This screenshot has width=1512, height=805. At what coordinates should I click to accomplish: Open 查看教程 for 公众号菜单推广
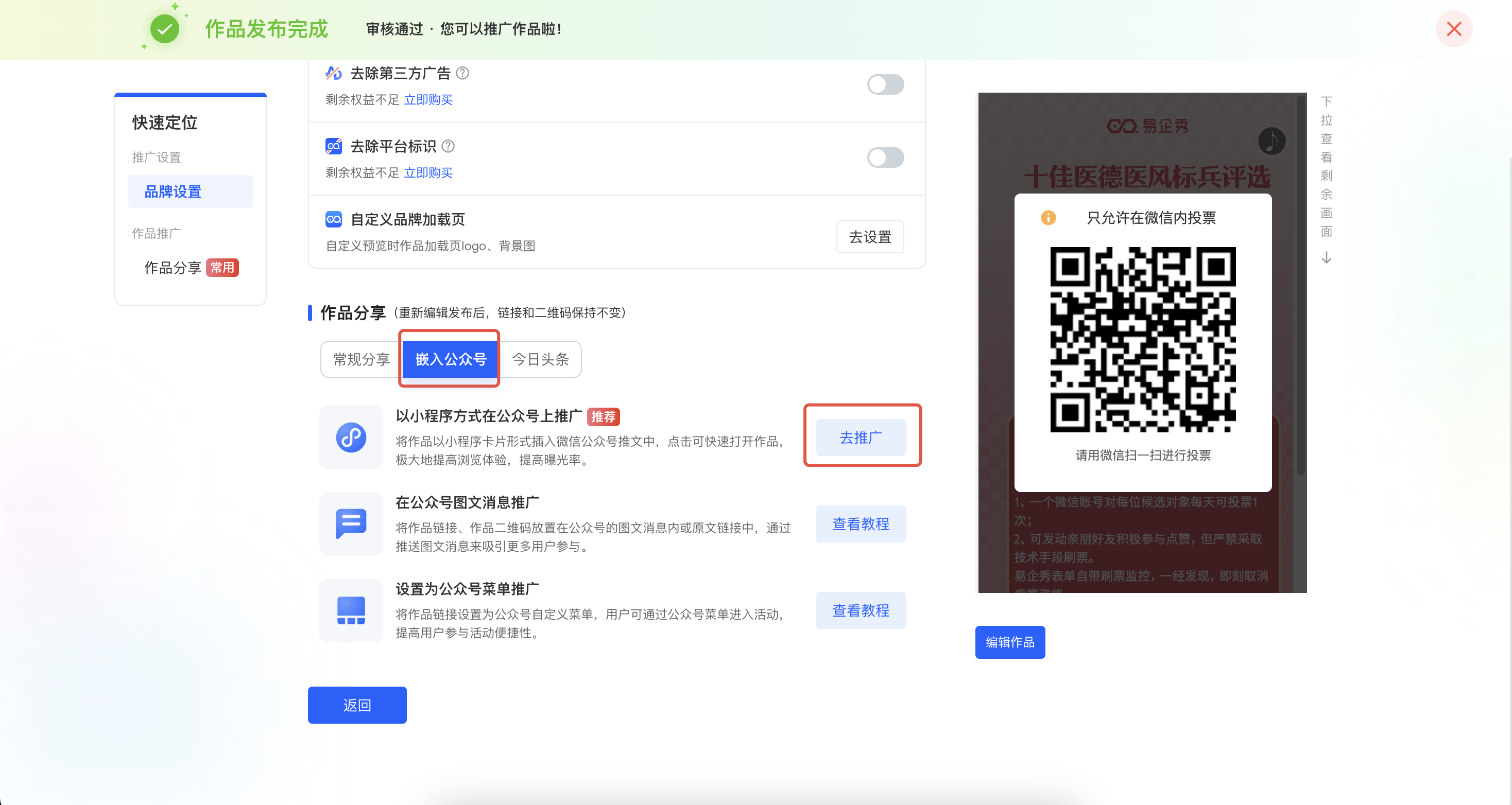861,610
